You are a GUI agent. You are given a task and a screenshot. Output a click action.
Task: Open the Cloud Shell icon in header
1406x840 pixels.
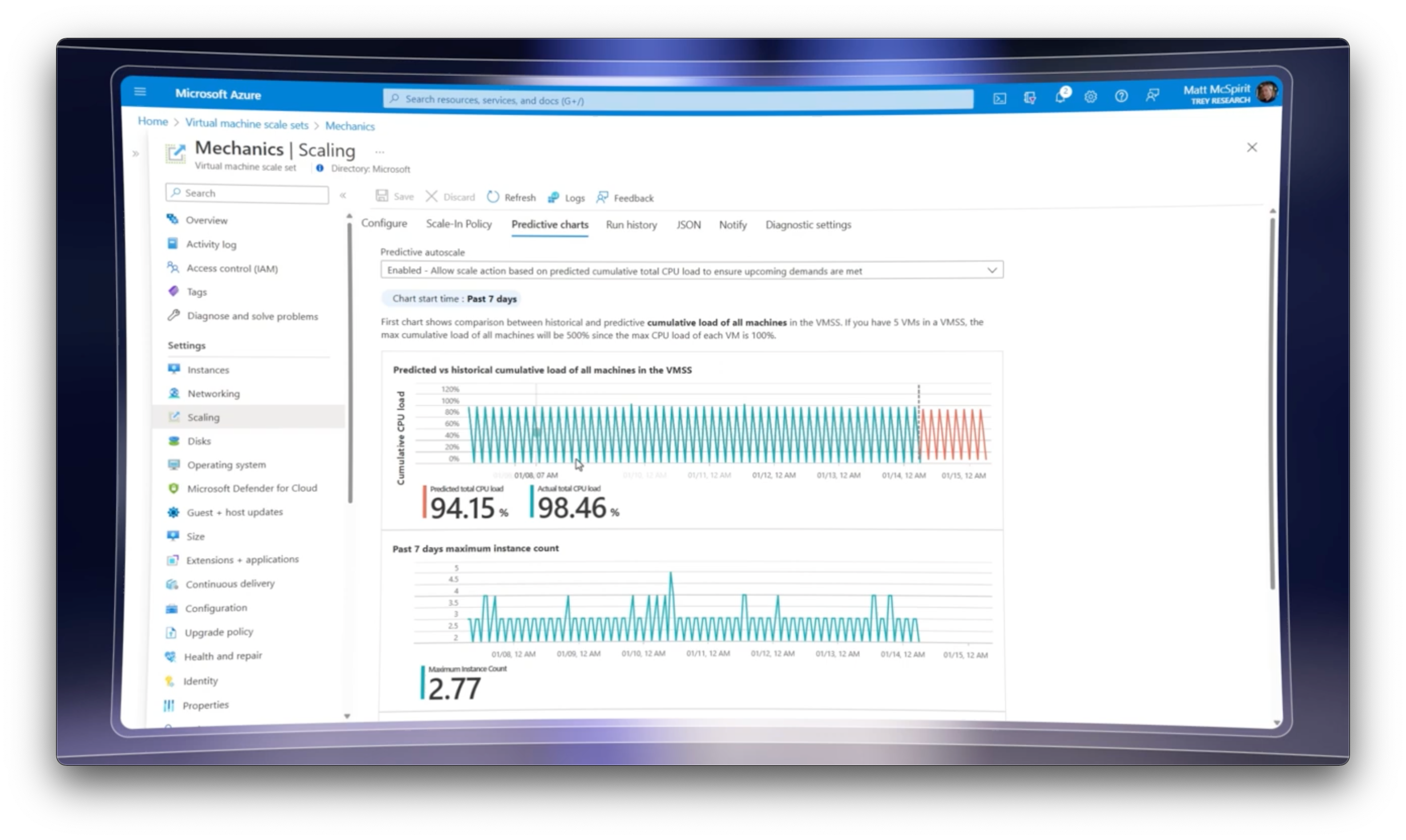pyautogui.click(x=999, y=98)
